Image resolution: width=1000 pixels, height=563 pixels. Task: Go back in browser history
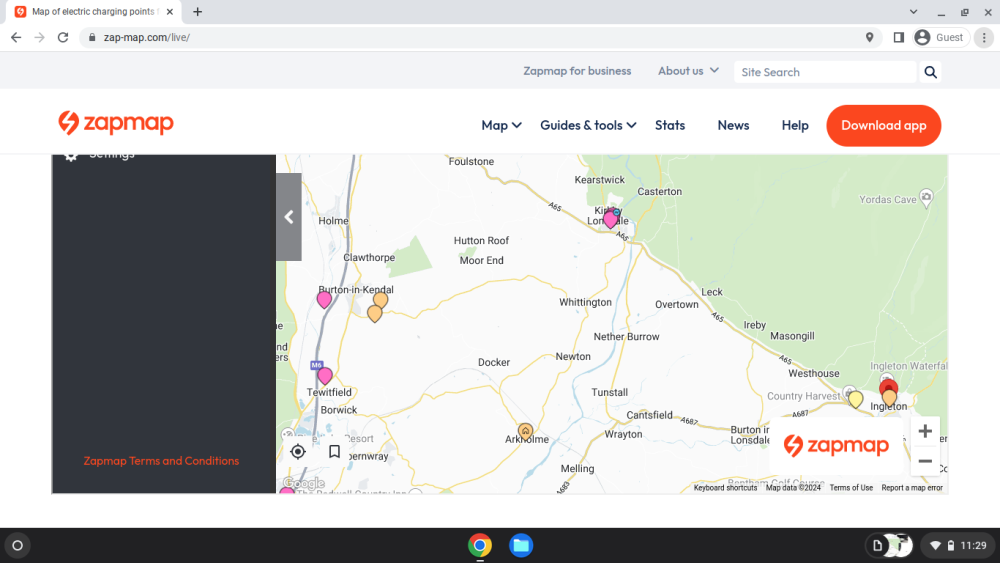click(16, 38)
